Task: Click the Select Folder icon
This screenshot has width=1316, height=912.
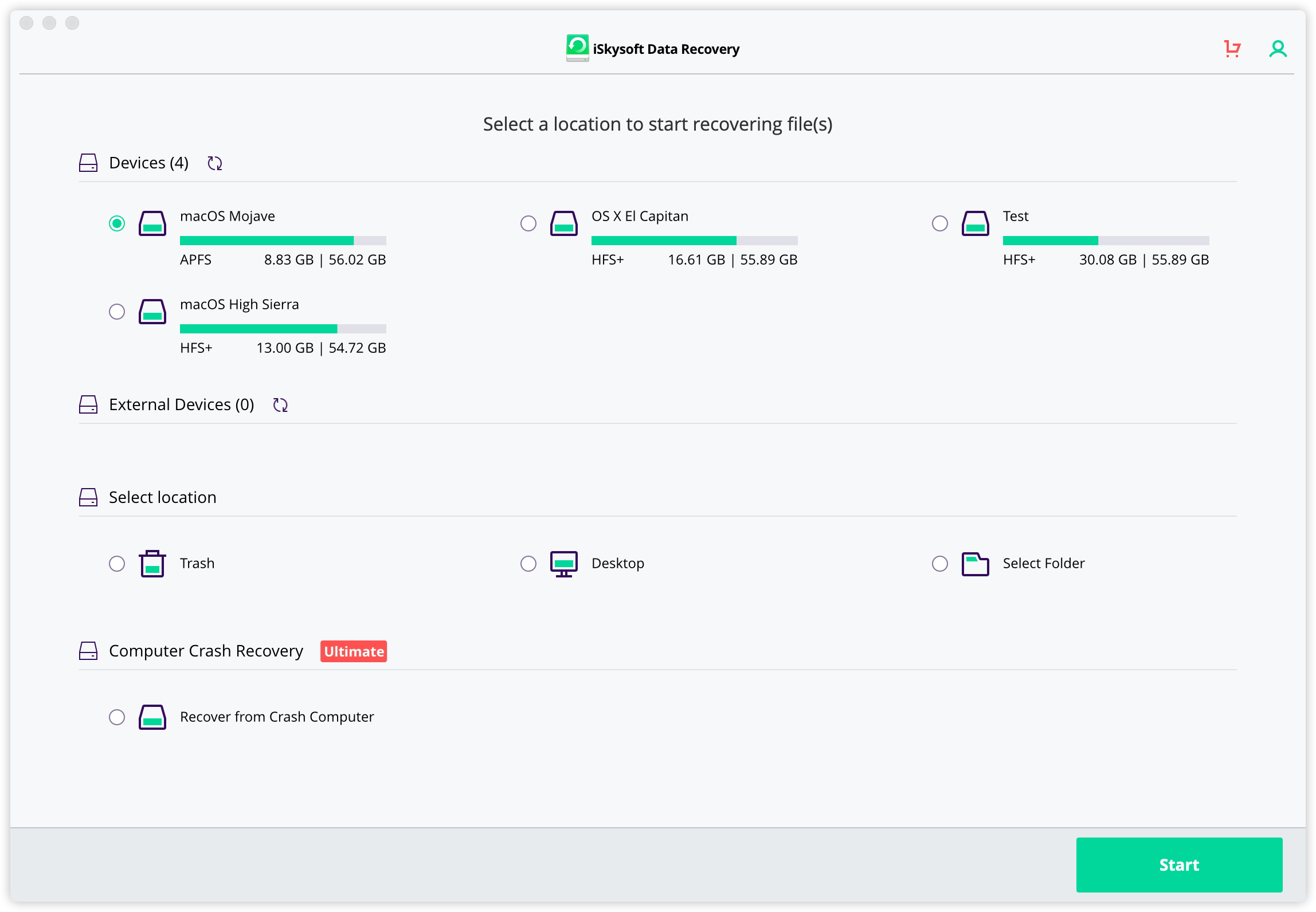Action: click(975, 563)
